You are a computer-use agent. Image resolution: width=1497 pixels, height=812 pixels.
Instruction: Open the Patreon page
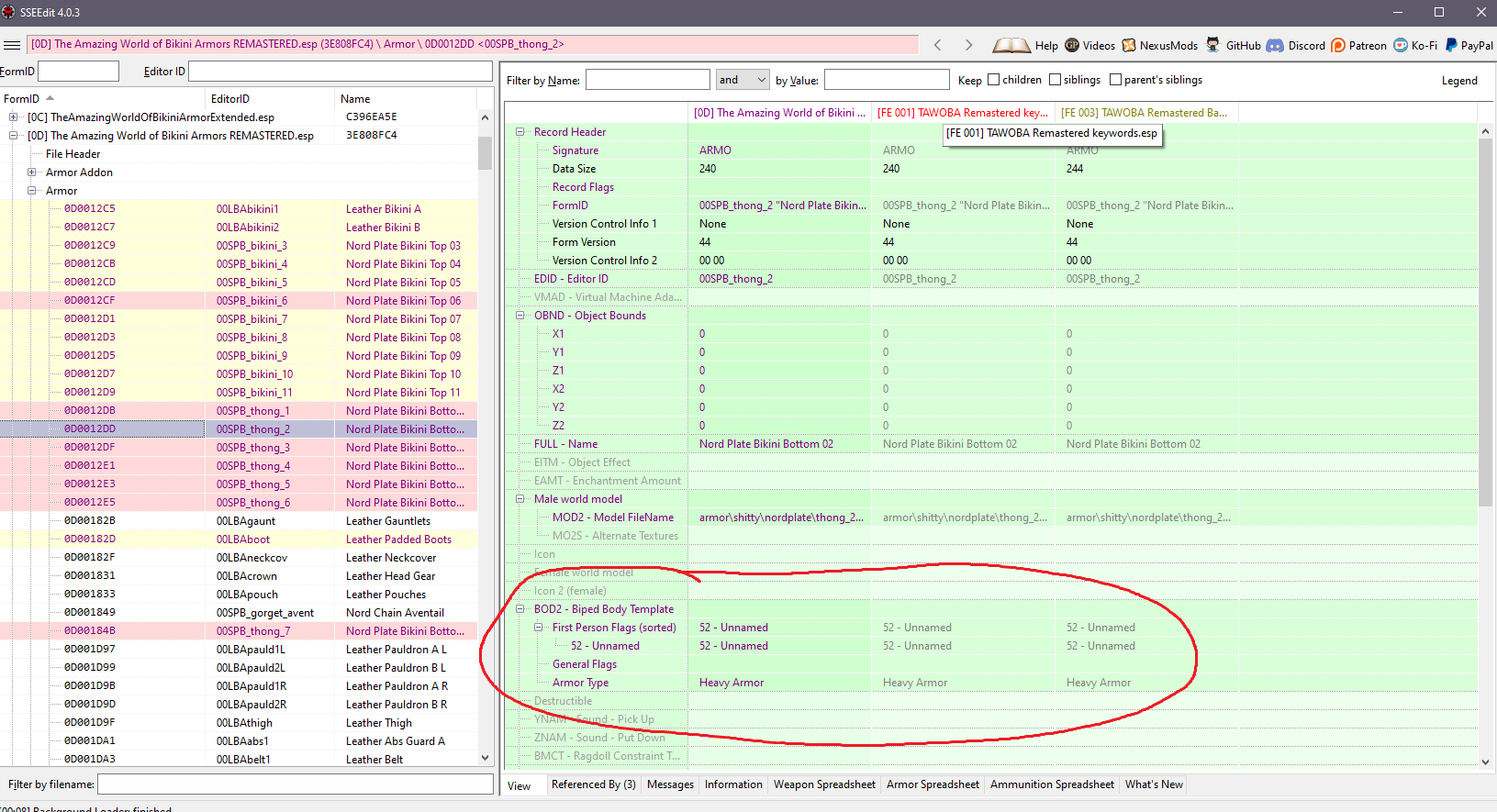(x=1358, y=45)
